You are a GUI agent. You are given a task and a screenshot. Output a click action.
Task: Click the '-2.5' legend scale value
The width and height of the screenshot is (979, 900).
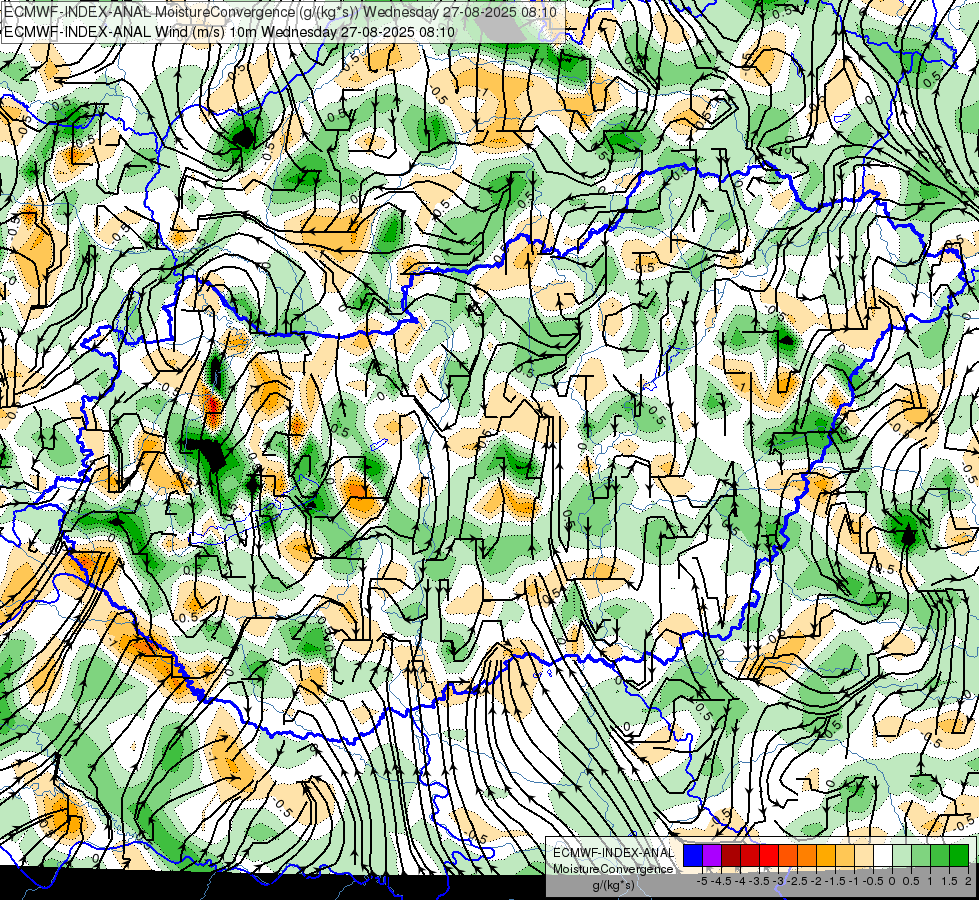click(797, 881)
